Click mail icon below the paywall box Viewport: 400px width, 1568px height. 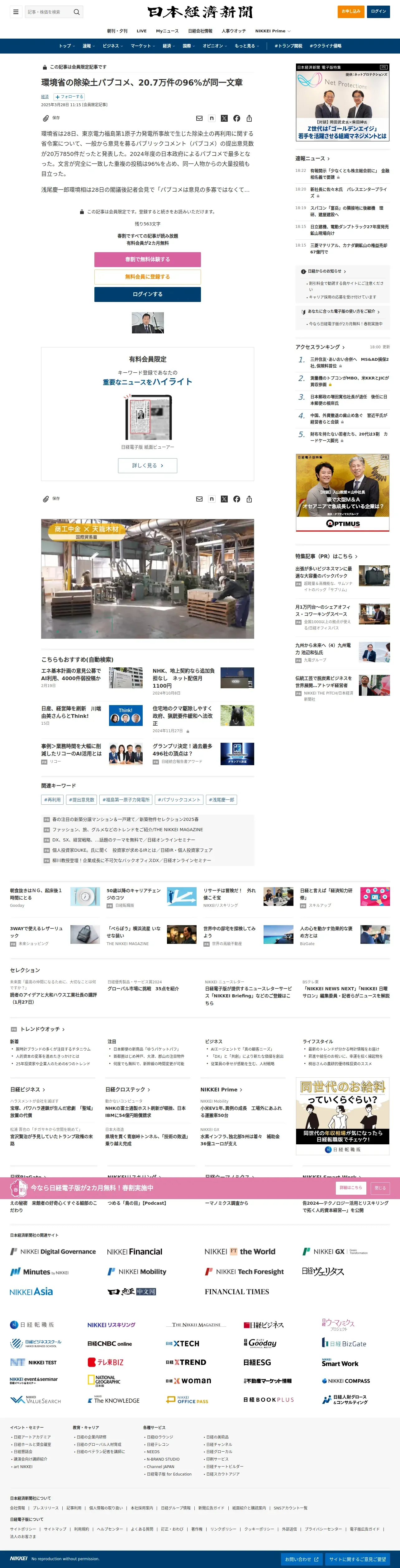pyautogui.click(x=199, y=499)
